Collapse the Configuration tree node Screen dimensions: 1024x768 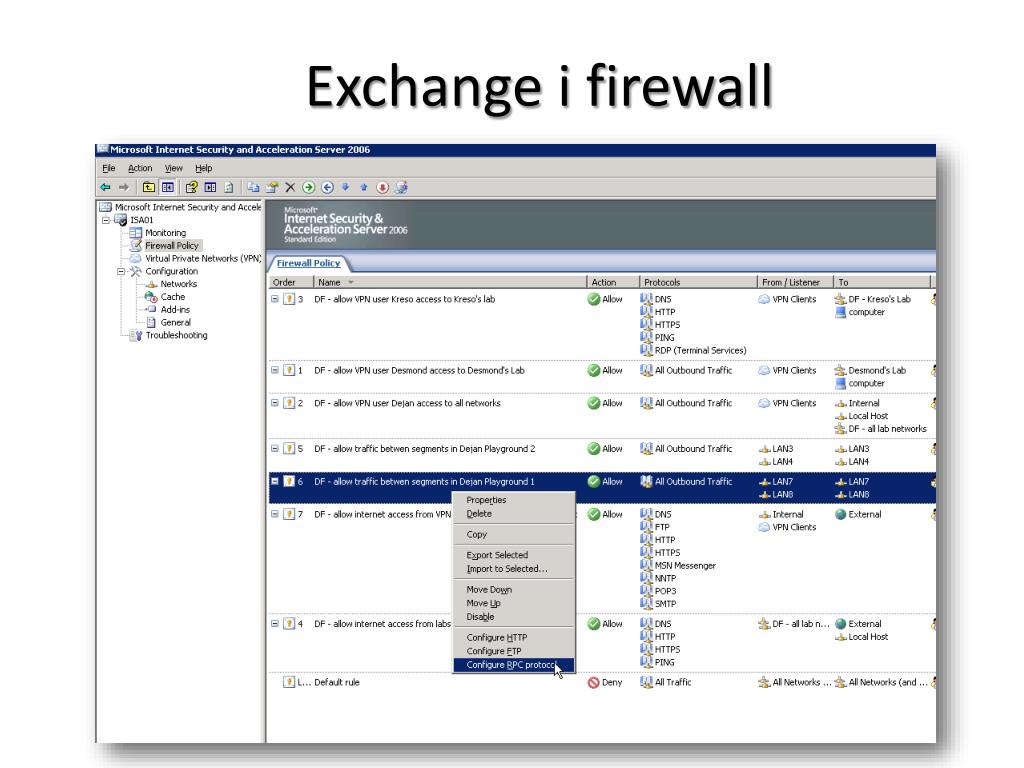pos(121,271)
